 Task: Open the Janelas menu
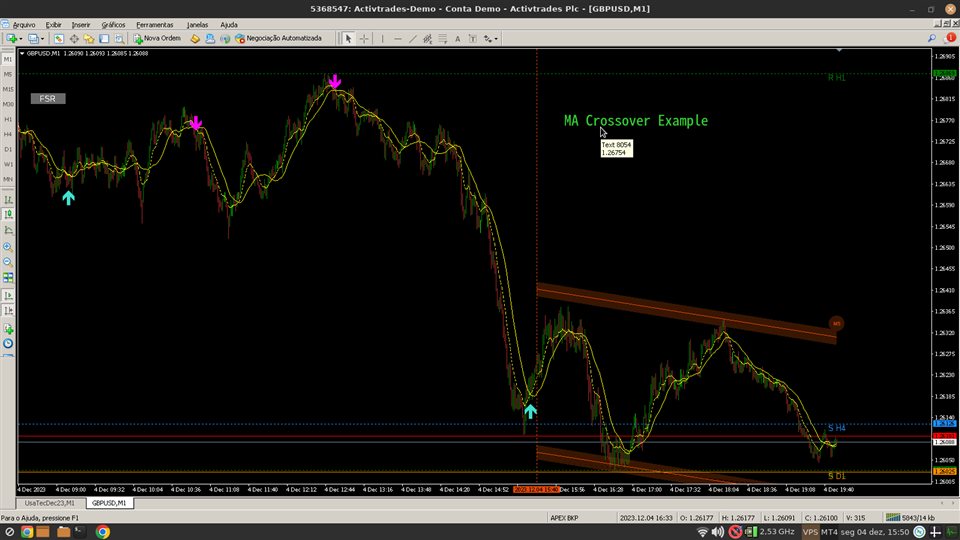pyautogui.click(x=197, y=24)
